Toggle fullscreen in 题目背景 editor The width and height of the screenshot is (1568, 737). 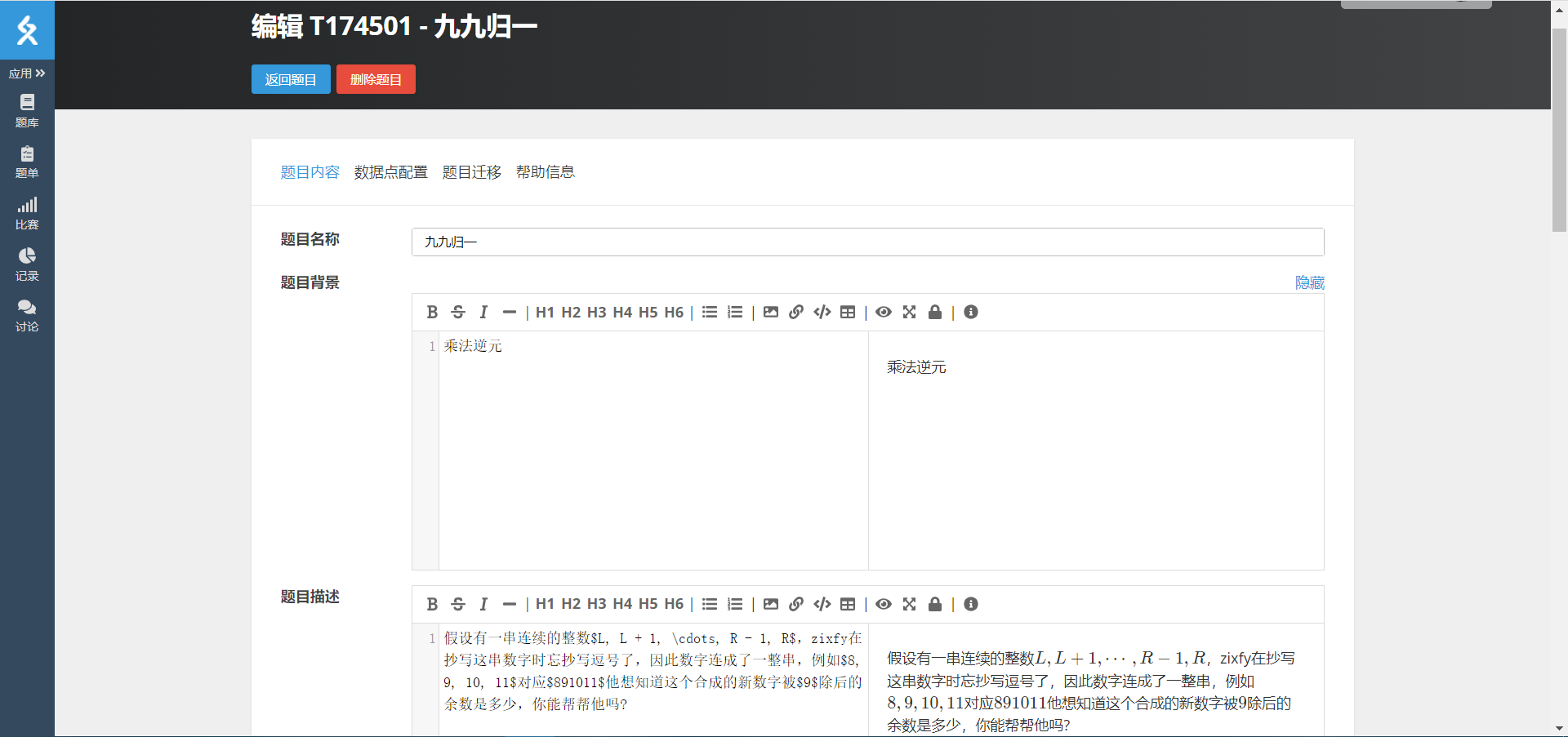[x=909, y=312]
